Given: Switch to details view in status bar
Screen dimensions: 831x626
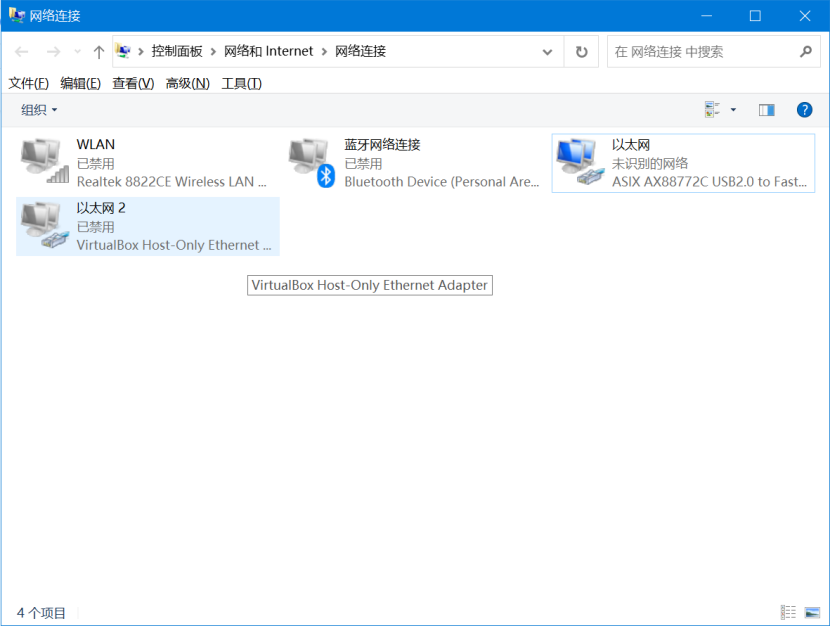Looking at the screenshot, I should coord(789,612).
